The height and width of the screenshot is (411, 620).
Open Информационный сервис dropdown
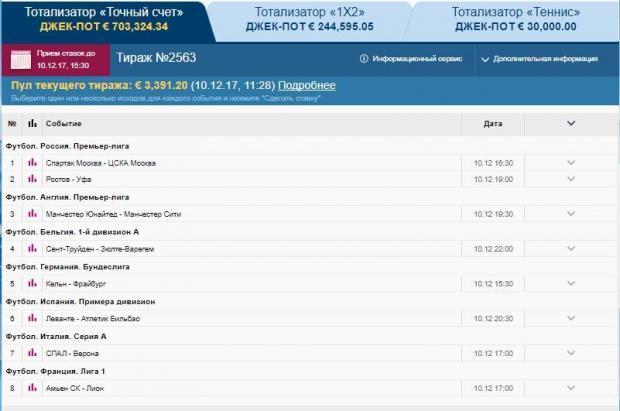click(x=409, y=60)
